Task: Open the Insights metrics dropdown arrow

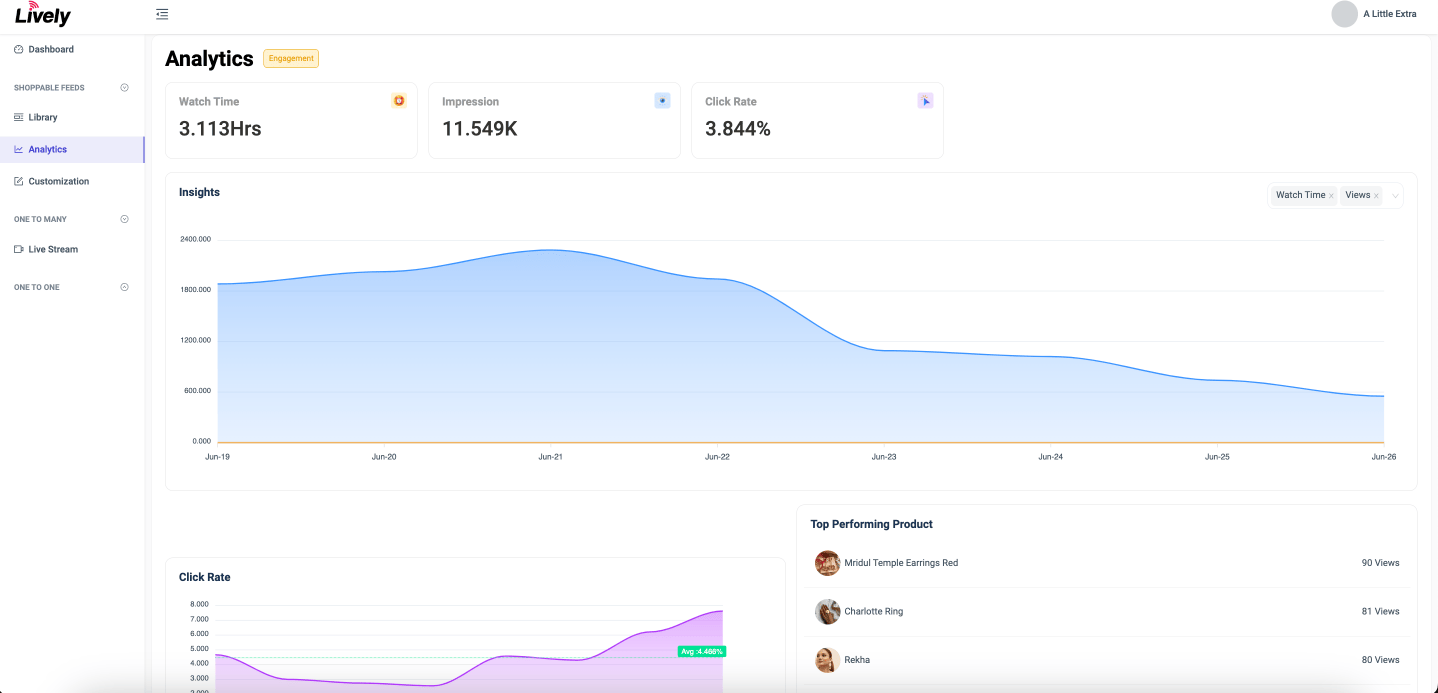Action: coord(1395,196)
